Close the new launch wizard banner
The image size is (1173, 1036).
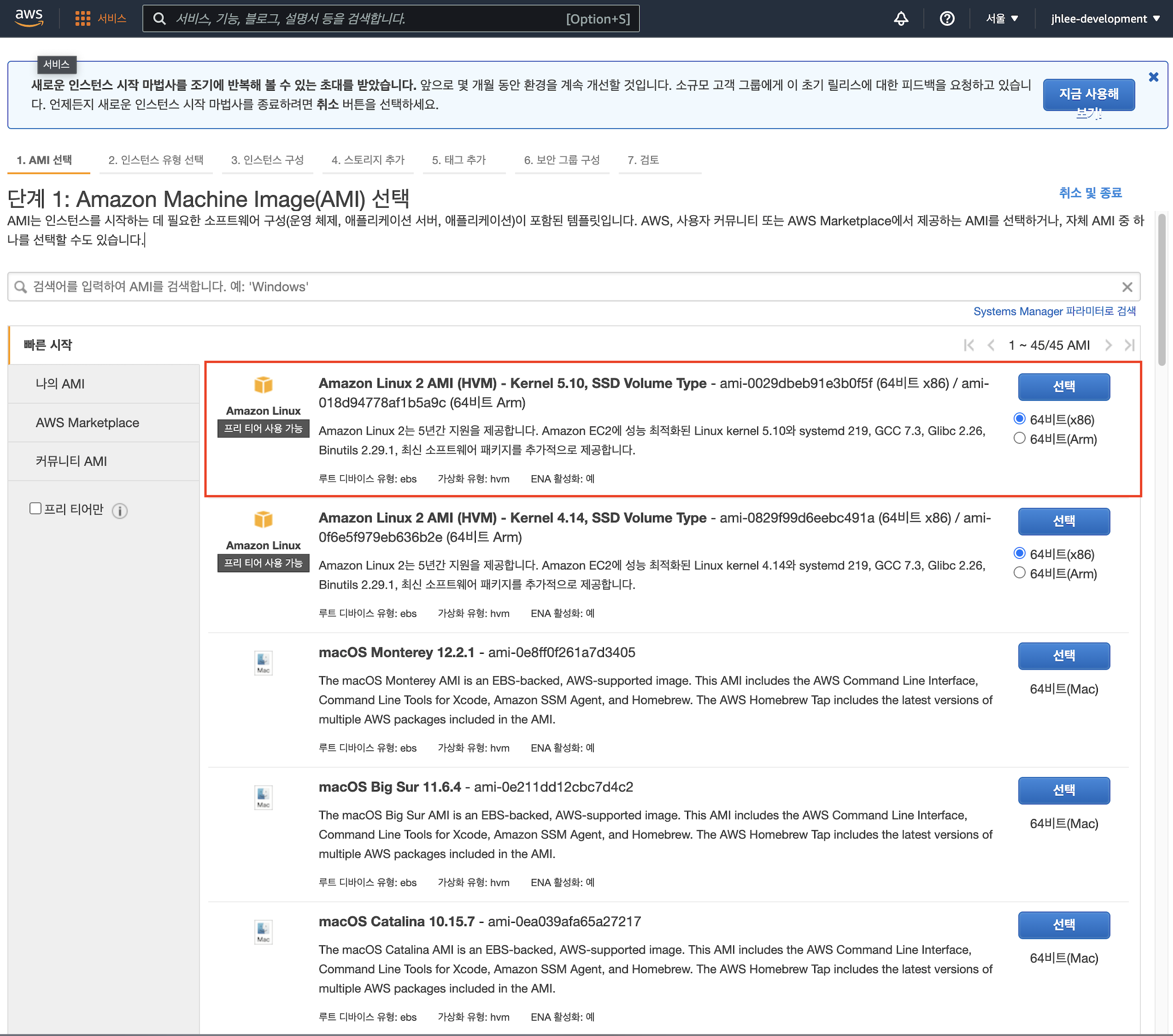coord(1153,77)
